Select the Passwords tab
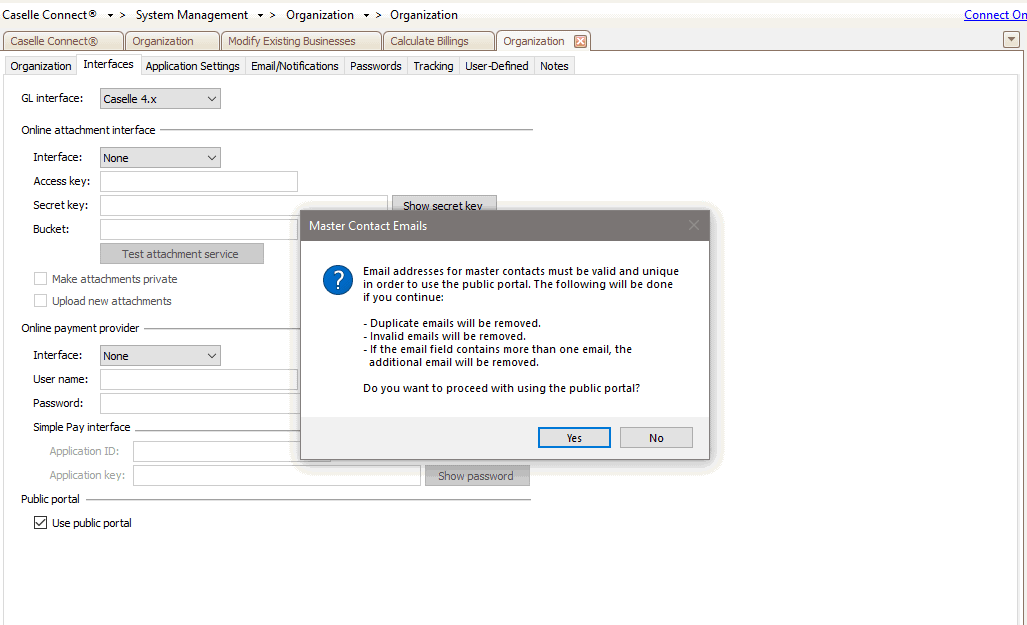The width and height of the screenshot is (1027, 625). [x=376, y=66]
